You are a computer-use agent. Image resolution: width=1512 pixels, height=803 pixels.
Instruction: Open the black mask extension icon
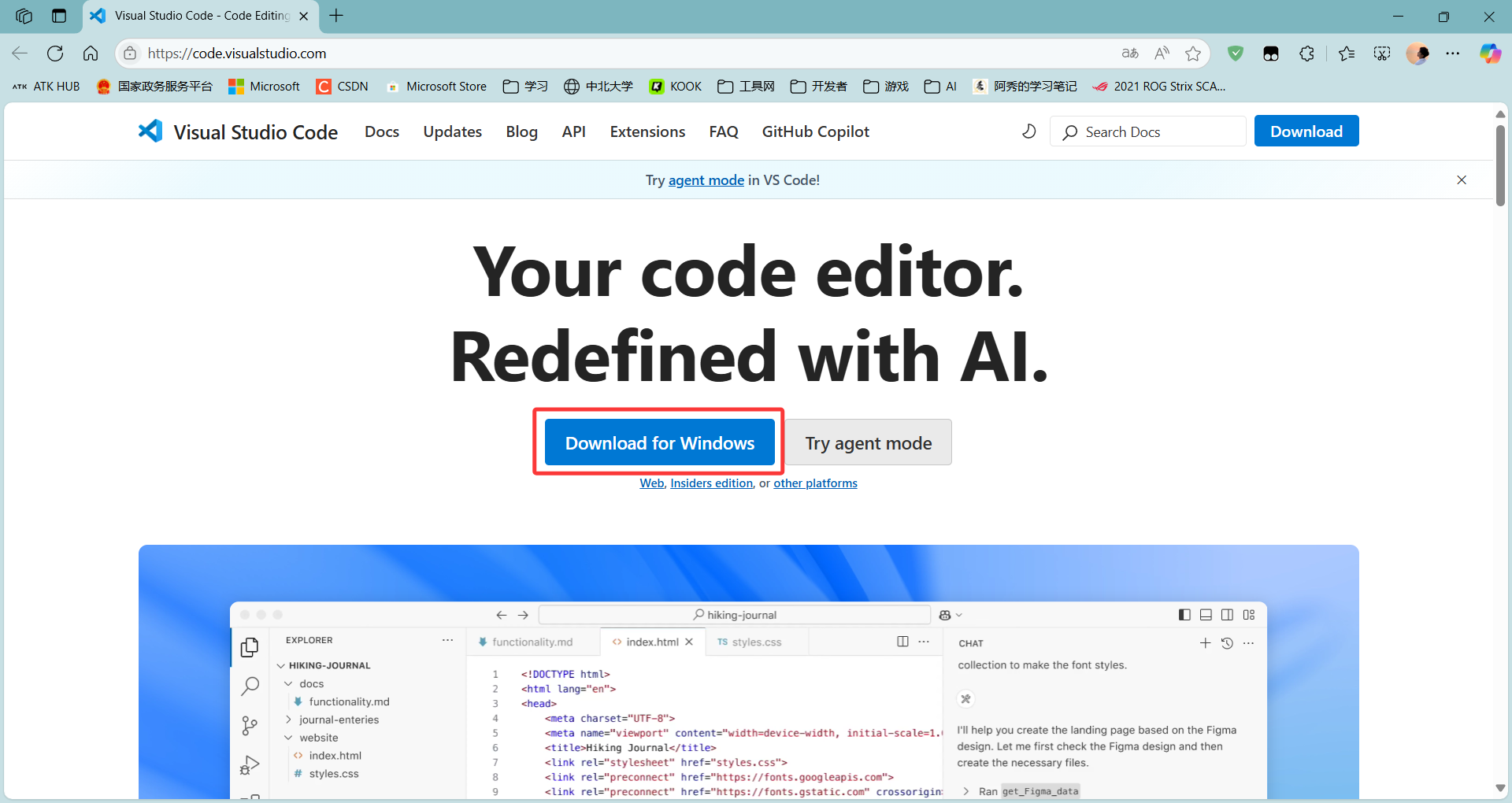click(x=1271, y=54)
